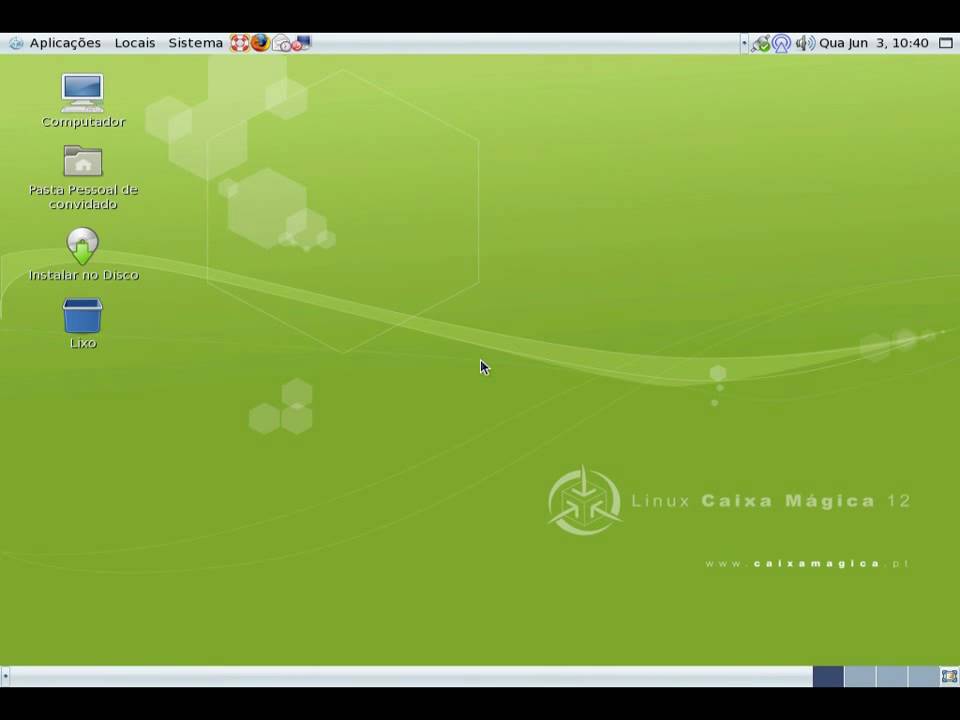Open the volume control speaker icon
960x720 pixels.
click(804, 43)
